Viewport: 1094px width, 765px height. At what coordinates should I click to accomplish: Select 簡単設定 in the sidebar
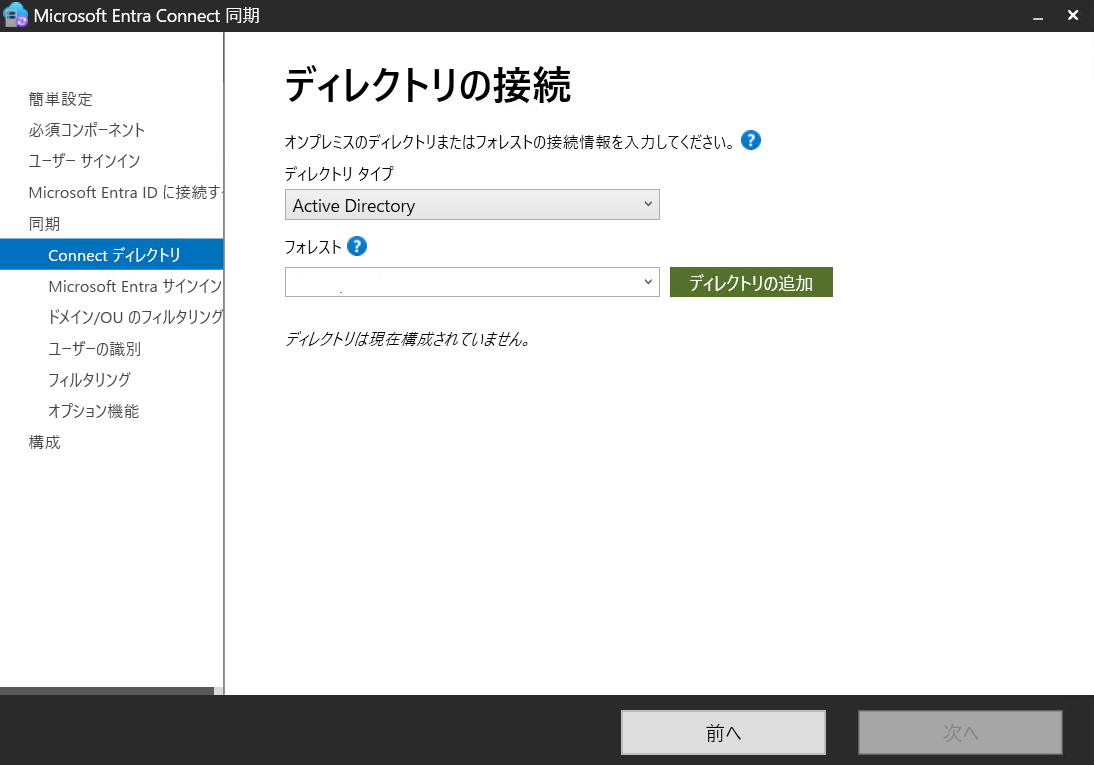pos(61,99)
